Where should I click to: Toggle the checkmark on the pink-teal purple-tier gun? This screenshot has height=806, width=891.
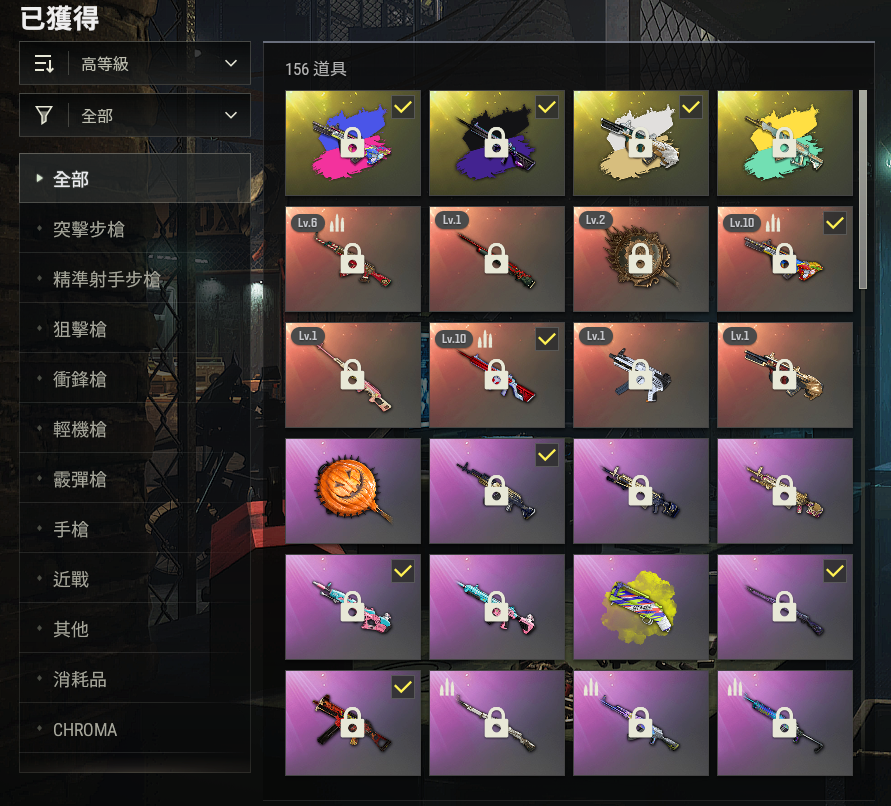tap(403, 571)
